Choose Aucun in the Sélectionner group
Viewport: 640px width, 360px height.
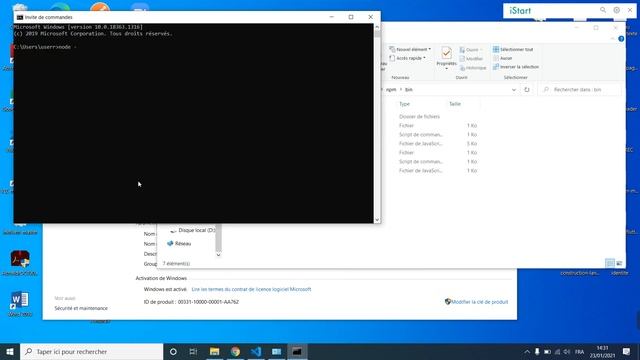pos(502,58)
